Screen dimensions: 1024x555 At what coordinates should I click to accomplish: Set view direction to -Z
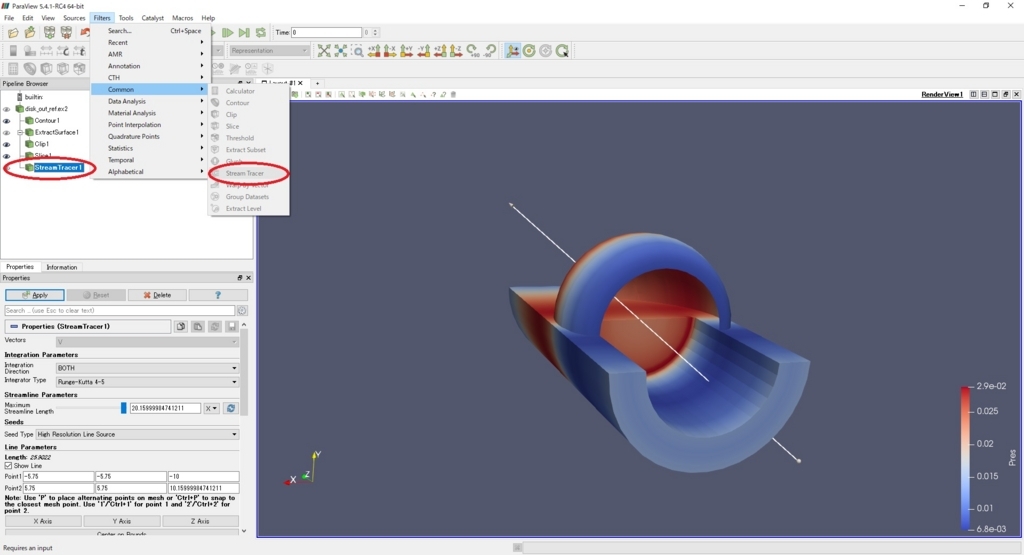click(456, 51)
